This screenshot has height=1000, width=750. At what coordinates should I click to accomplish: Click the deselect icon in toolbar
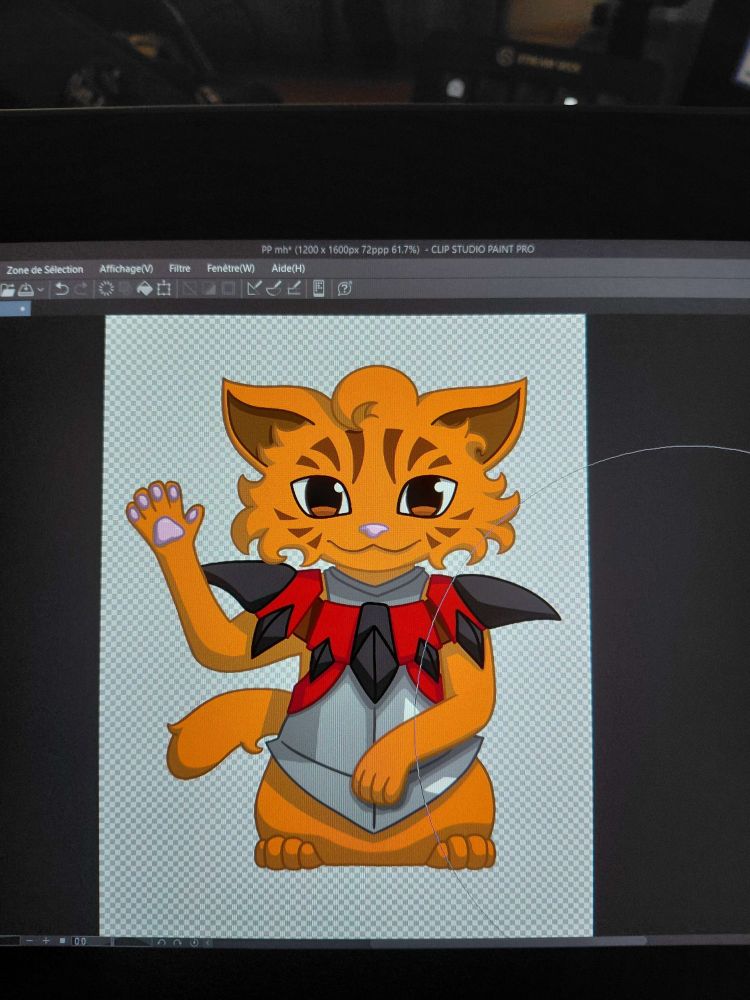coord(189,289)
